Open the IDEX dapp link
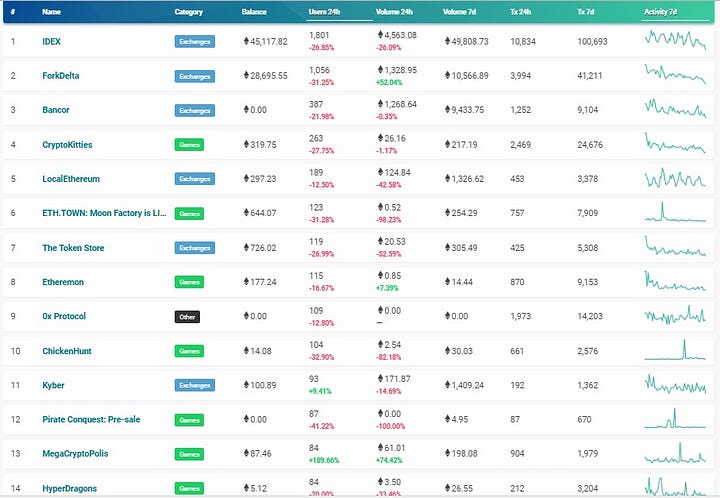 coord(51,41)
